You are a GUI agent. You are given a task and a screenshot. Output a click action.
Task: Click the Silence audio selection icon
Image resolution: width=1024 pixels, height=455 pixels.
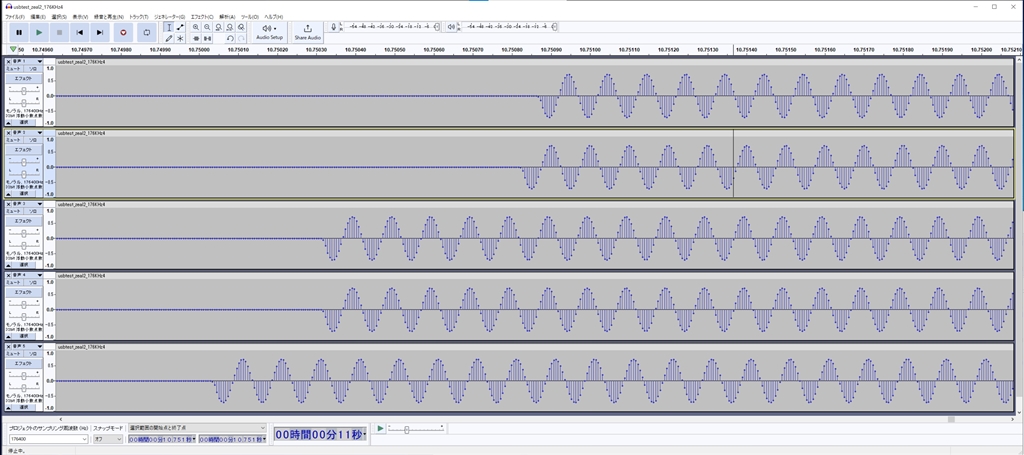tap(207, 38)
